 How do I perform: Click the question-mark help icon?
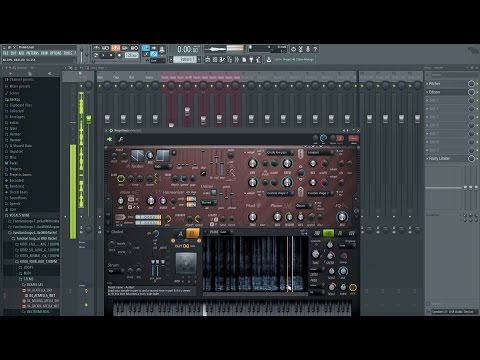point(315,49)
